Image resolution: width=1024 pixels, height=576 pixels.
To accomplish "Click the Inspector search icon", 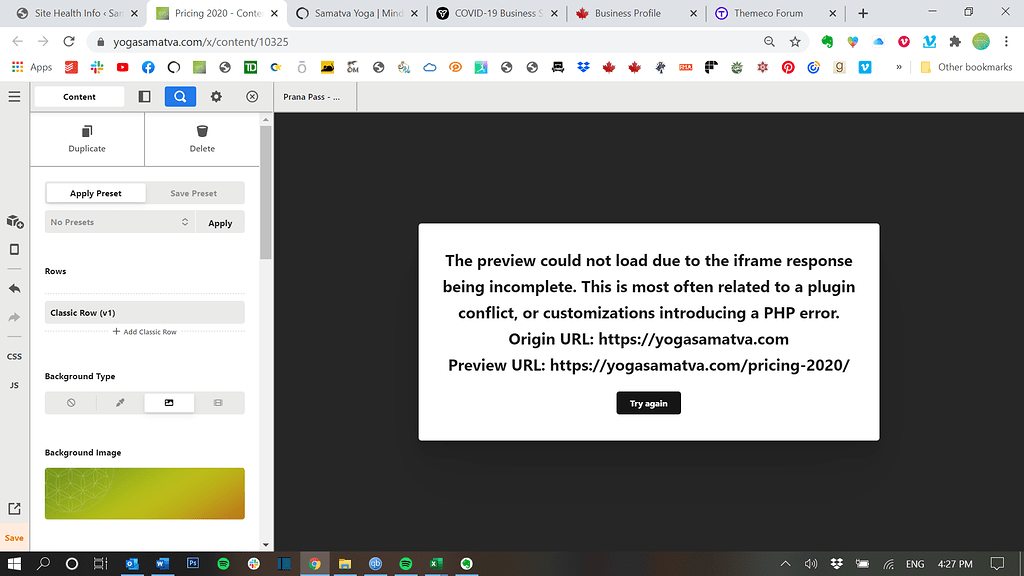I will (180, 97).
